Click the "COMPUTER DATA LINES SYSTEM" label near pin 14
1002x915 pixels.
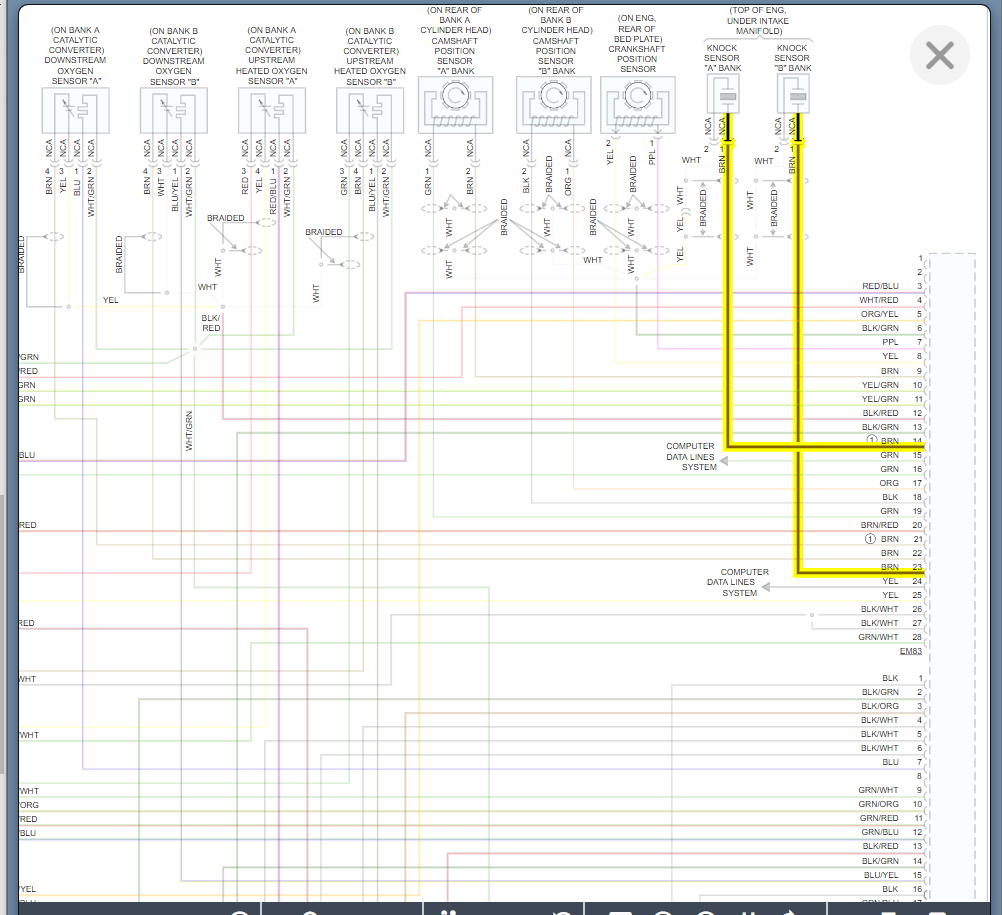click(691, 456)
